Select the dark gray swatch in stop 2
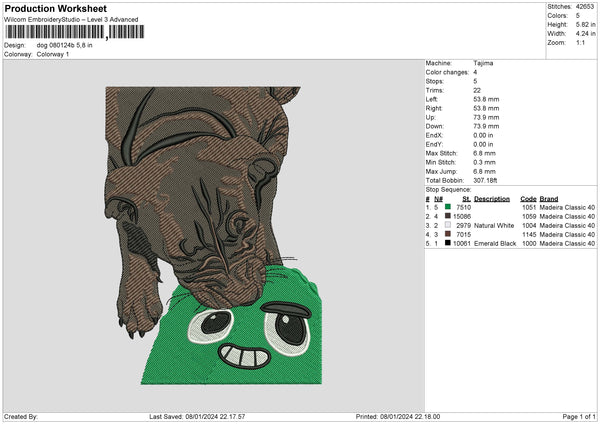The image size is (600, 424). 447,216
